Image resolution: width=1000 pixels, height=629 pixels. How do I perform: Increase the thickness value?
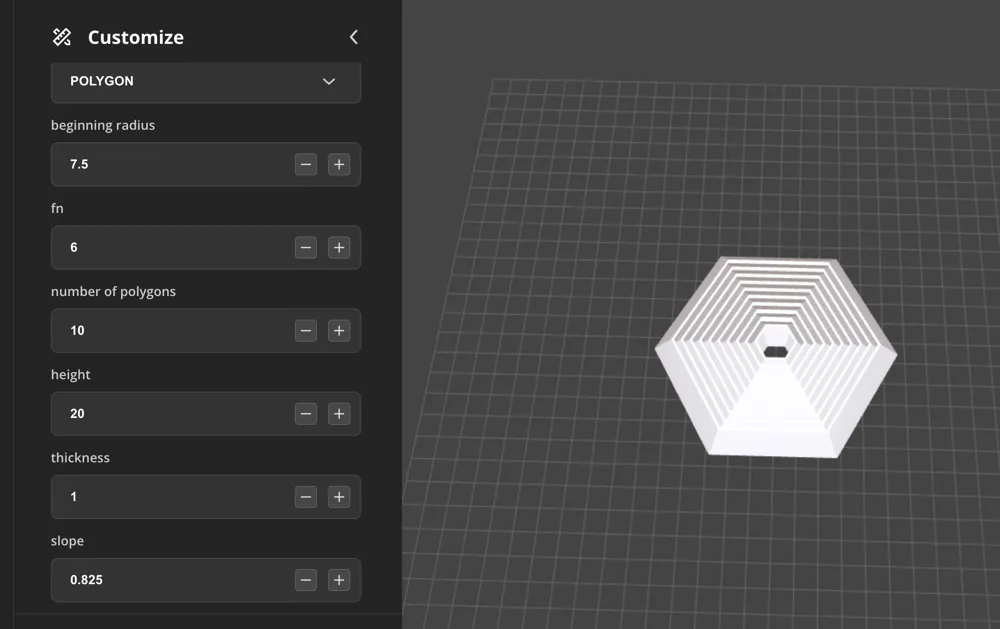[339, 497]
